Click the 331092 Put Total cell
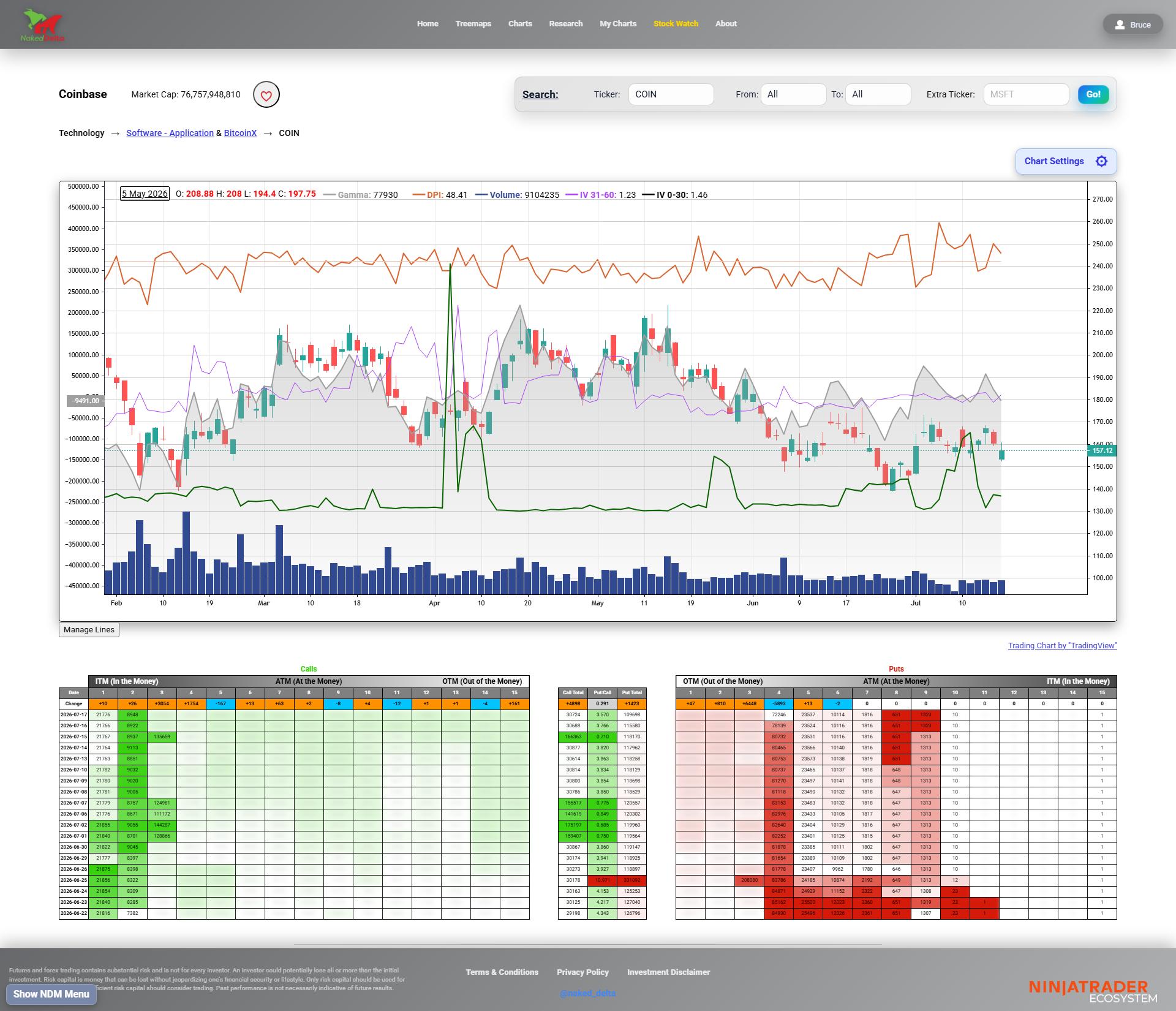1176x1011 pixels. tap(632, 880)
